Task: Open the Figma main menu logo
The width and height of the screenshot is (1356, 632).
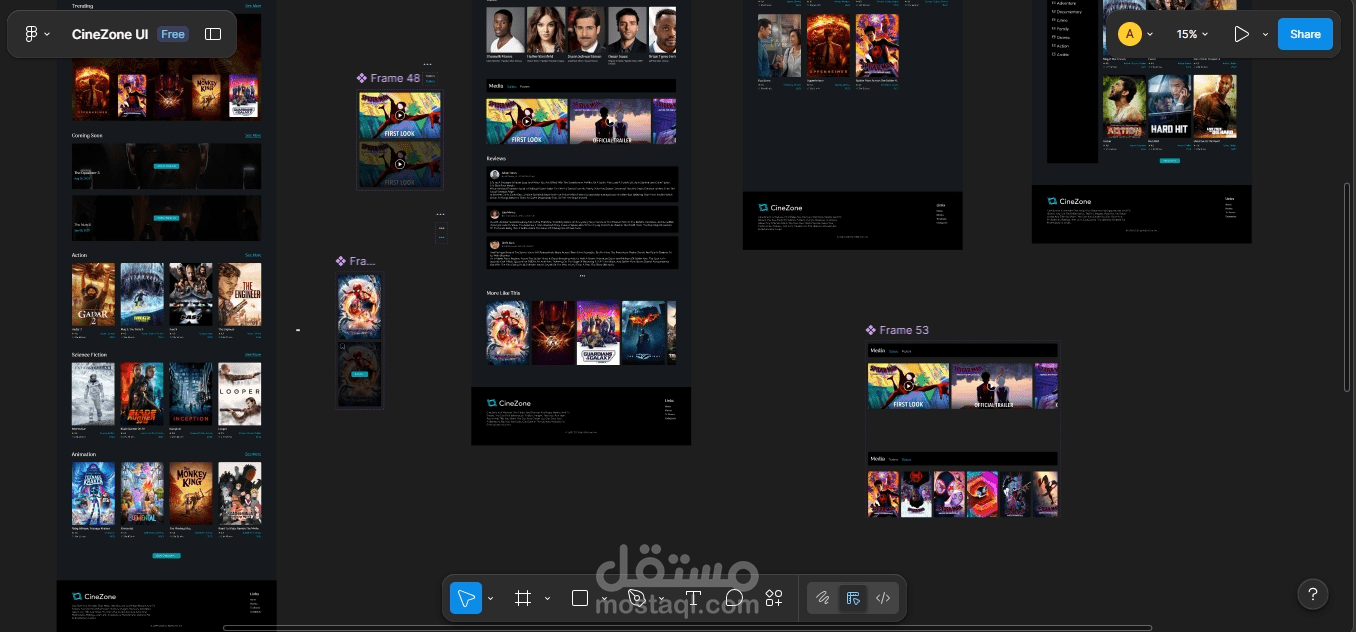Action: tap(31, 34)
